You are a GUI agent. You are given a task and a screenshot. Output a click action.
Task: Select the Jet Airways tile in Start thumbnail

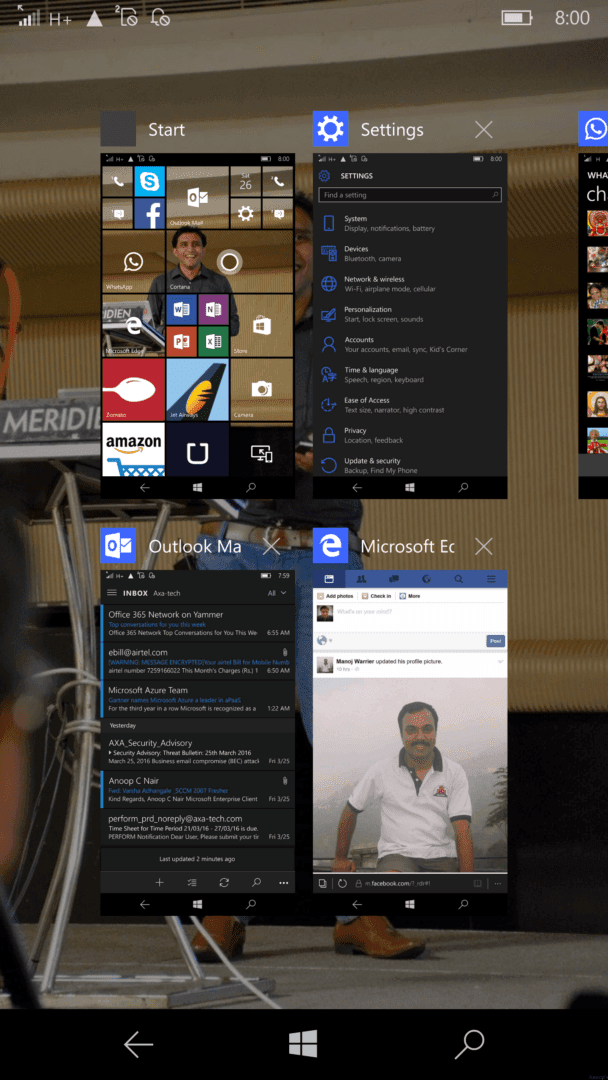point(198,390)
